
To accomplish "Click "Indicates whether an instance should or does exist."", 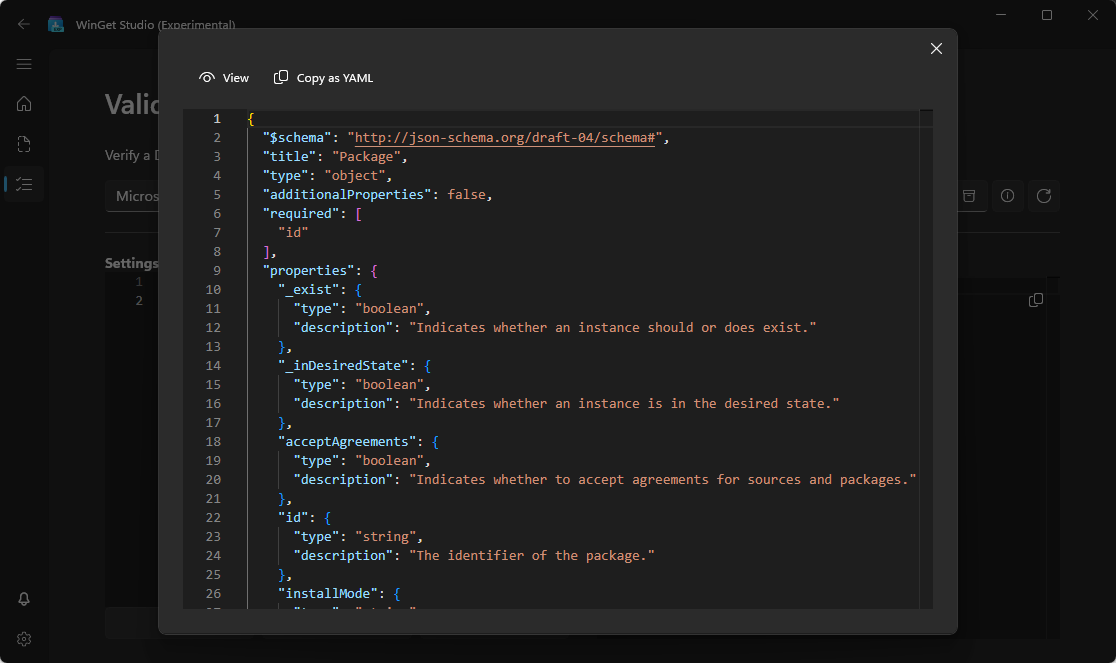I will pyautogui.click(x=612, y=327).
